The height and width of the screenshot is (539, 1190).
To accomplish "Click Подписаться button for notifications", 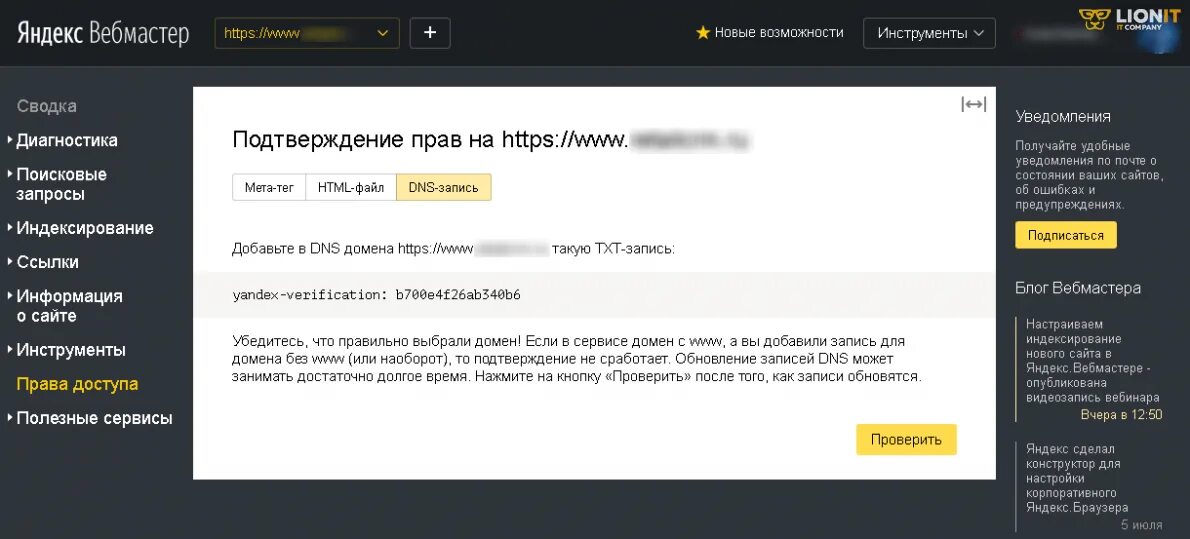I will 1066,235.
